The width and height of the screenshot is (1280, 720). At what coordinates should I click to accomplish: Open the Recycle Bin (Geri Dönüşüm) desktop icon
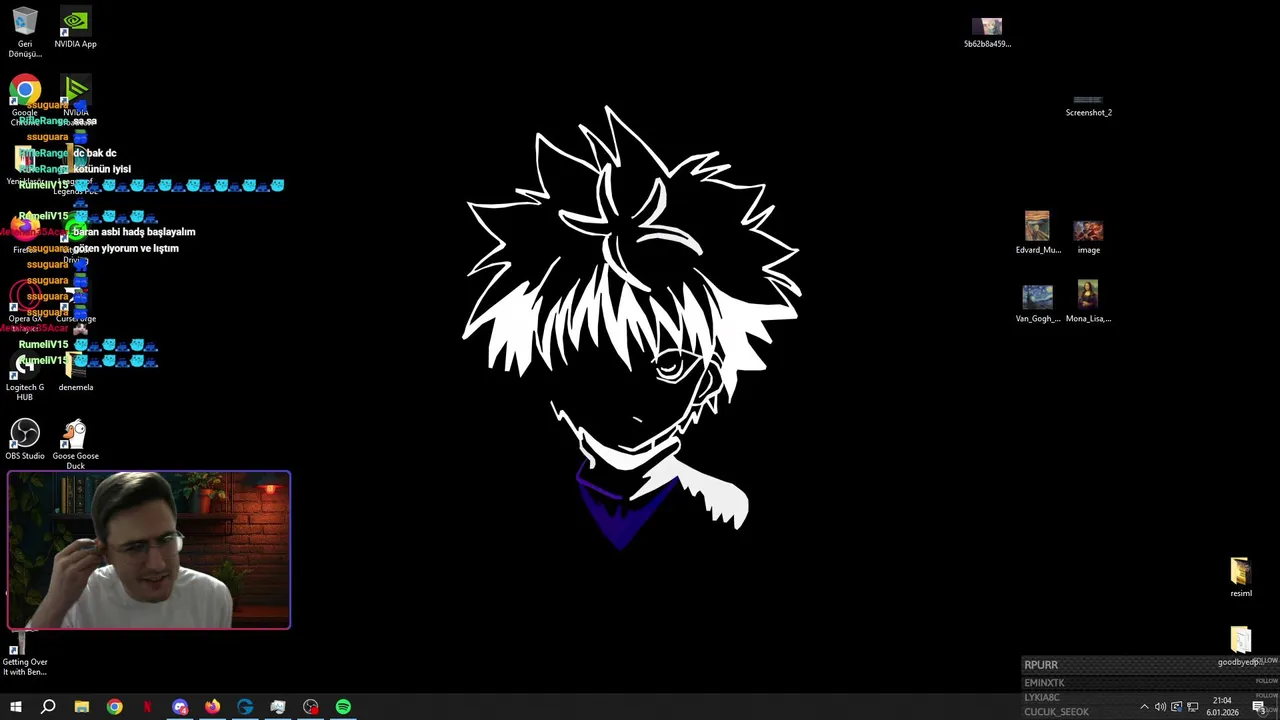(x=25, y=32)
